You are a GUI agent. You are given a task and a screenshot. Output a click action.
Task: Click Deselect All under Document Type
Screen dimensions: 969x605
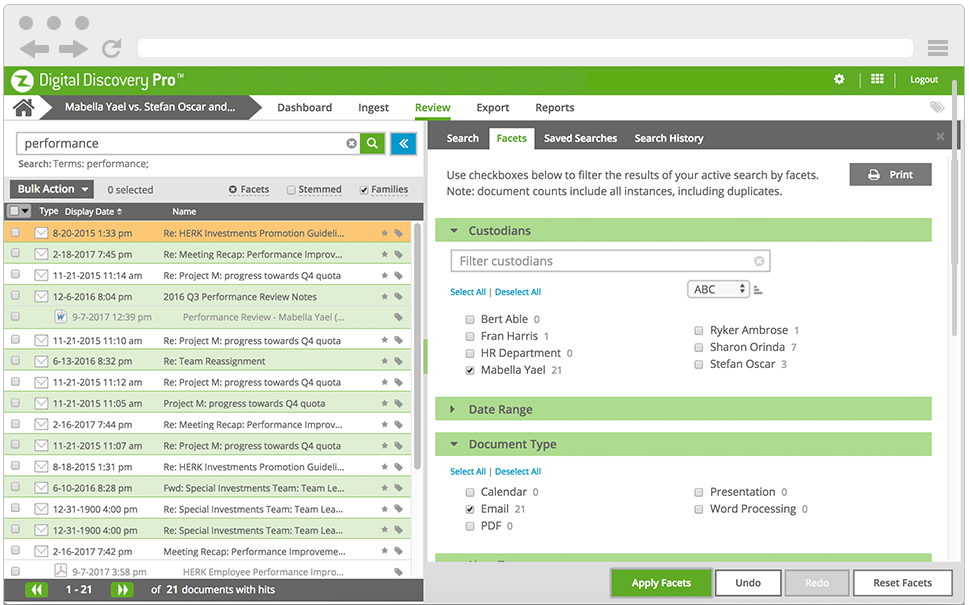tap(518, 472)
